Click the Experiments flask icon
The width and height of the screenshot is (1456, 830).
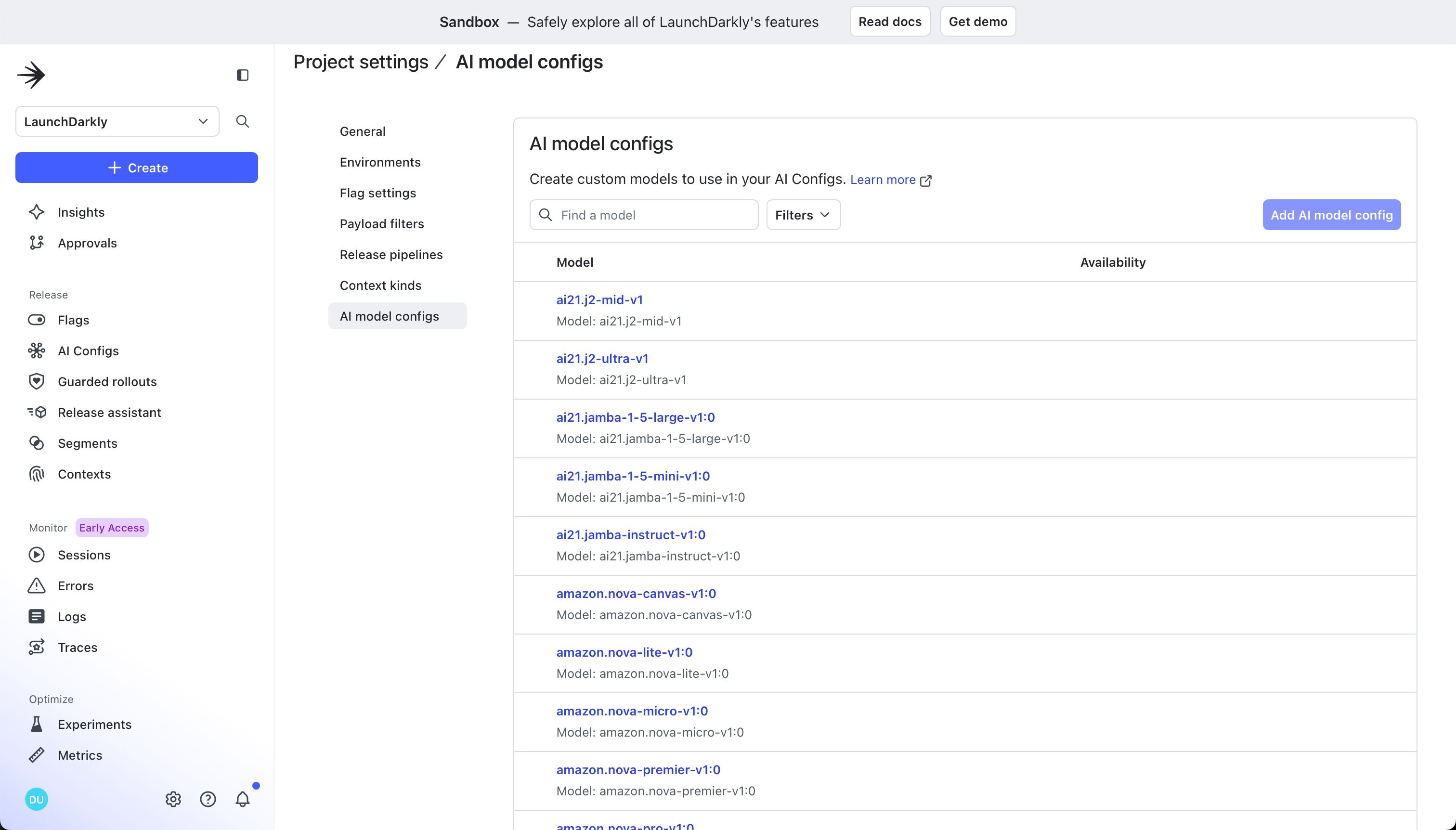(37, 724)
